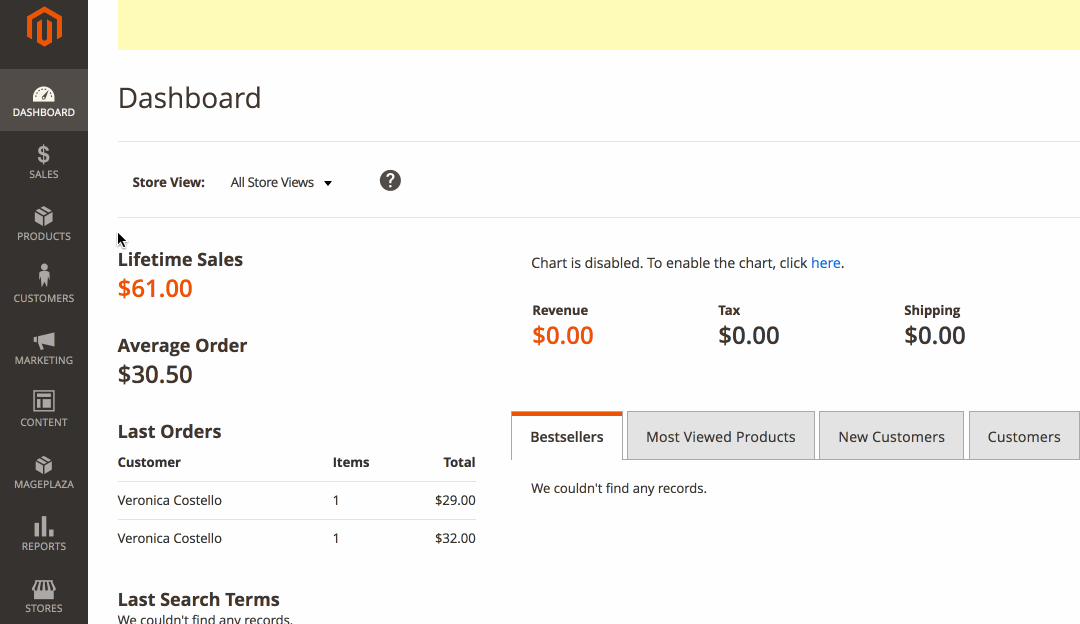Open the Mageplaza icon menu
The image size is (1080, 624).
pyautogui.click(x=44, y=465)
